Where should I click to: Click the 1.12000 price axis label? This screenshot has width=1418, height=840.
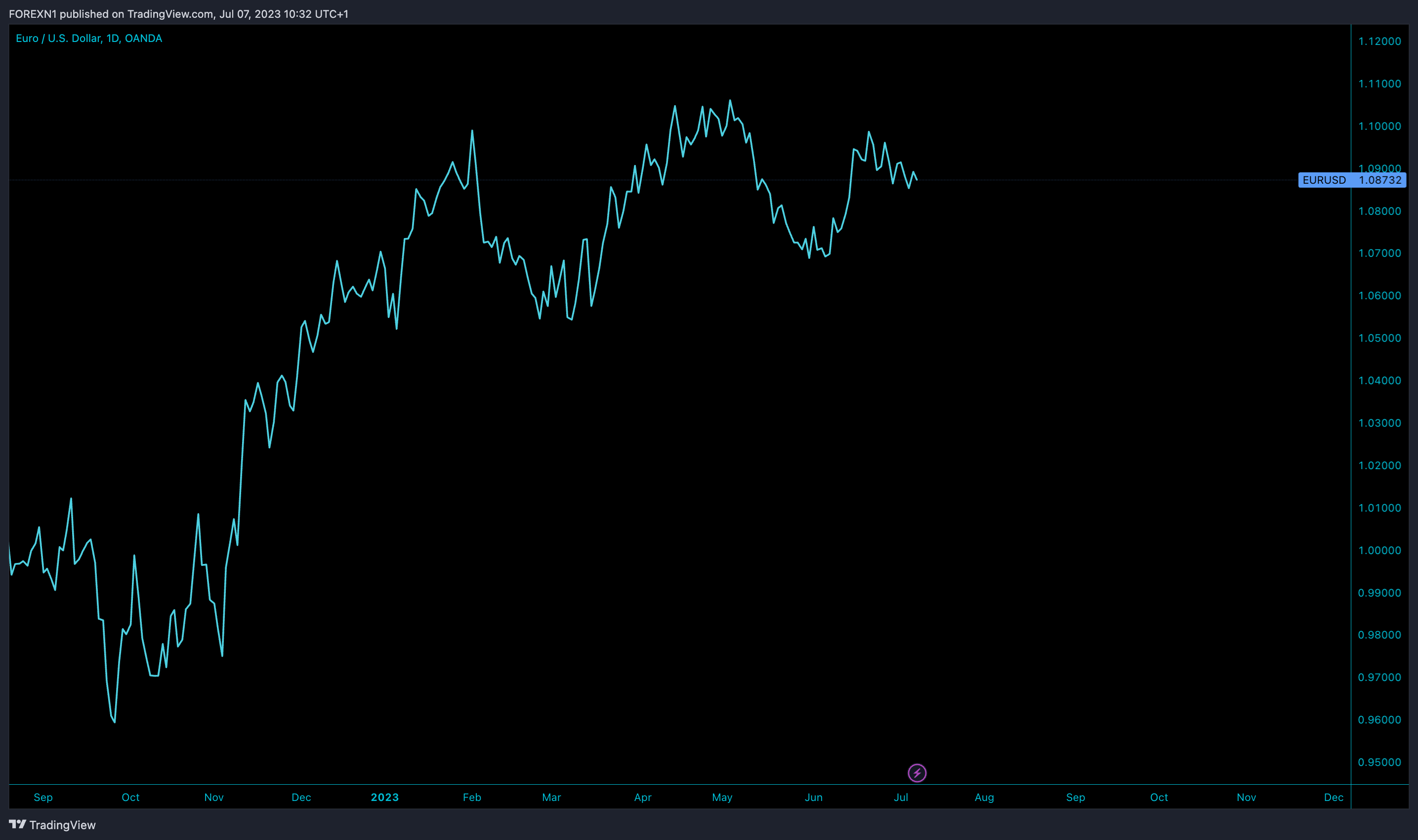coord(1379,41)
